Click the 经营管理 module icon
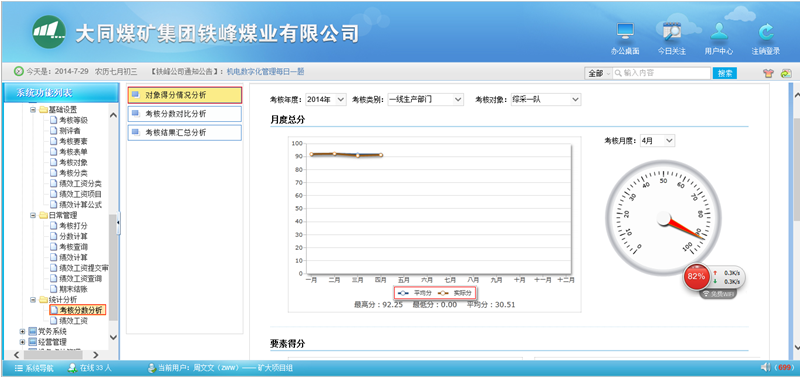Screen dimensions: 800x377 [33, 341]
